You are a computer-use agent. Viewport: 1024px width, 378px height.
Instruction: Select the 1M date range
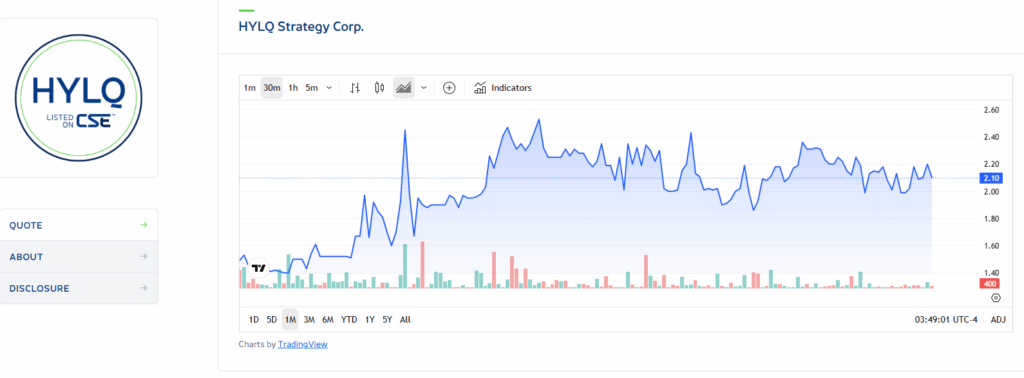290,320
